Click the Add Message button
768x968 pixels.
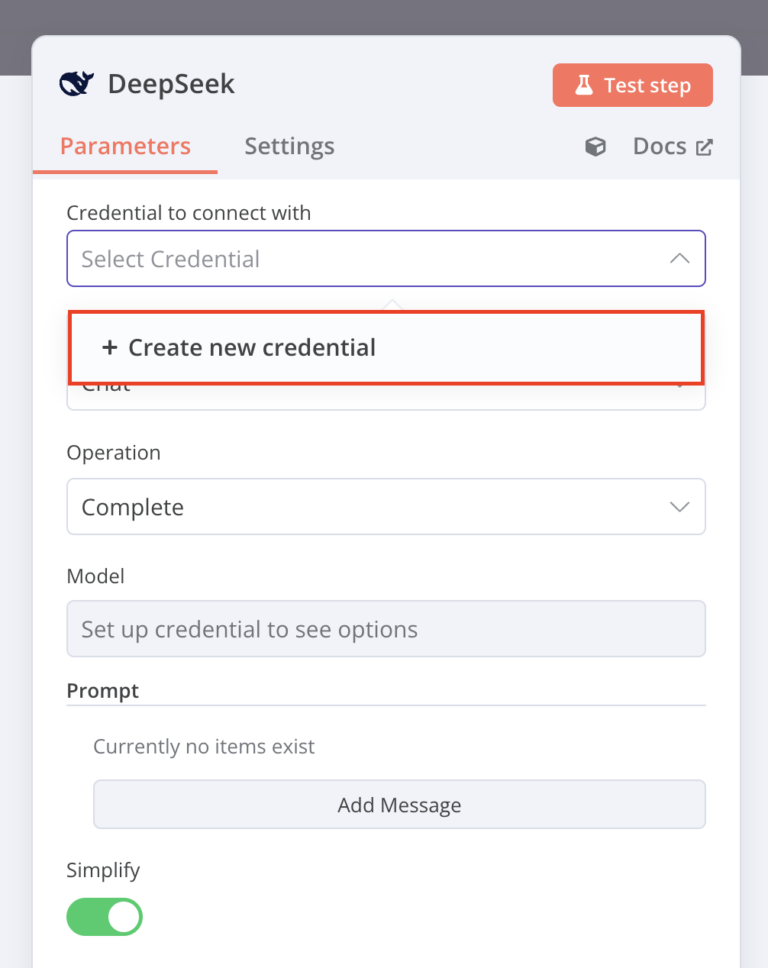399,804
